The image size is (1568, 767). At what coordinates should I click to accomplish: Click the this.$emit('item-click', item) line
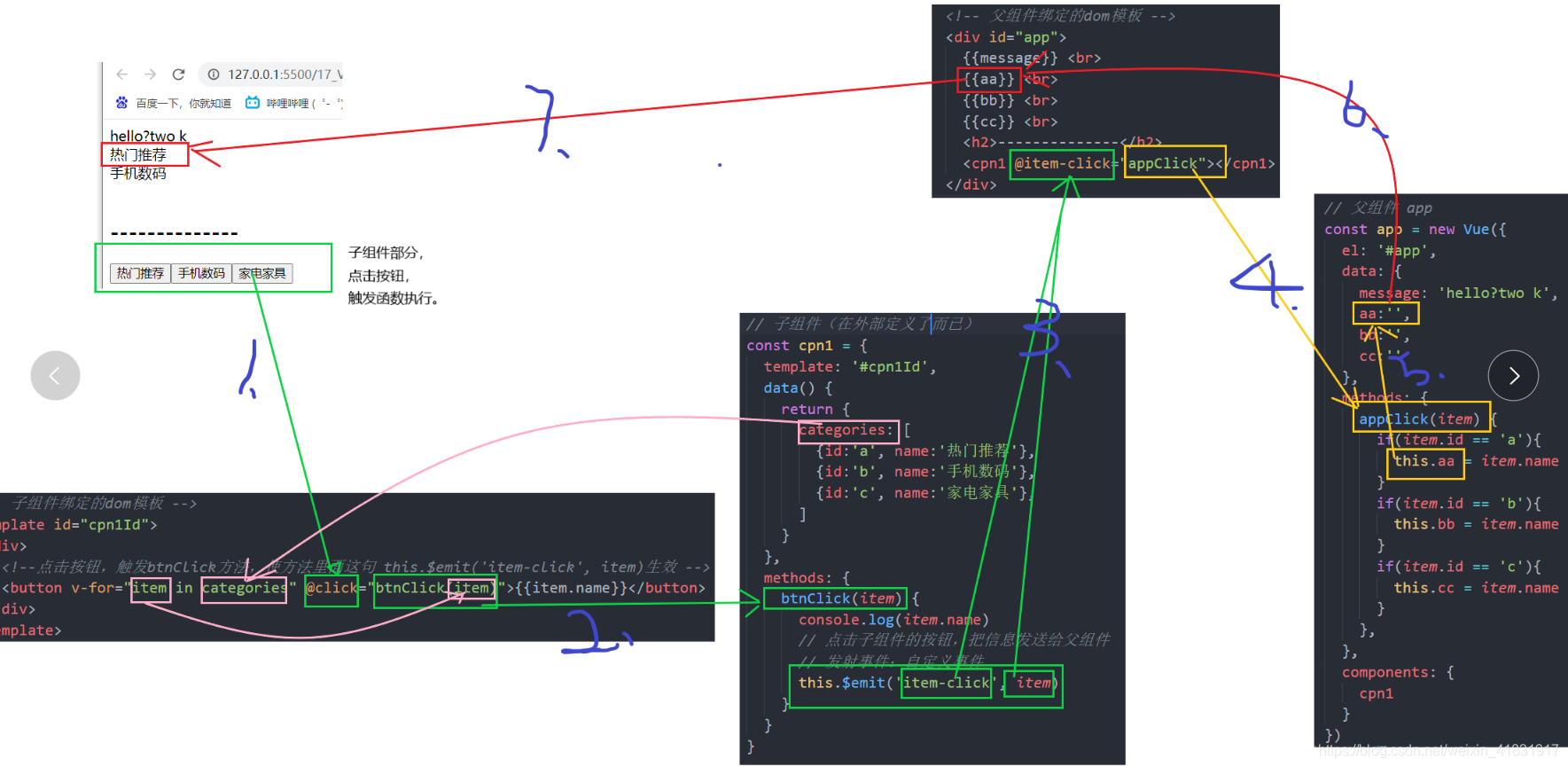[928, 683]
